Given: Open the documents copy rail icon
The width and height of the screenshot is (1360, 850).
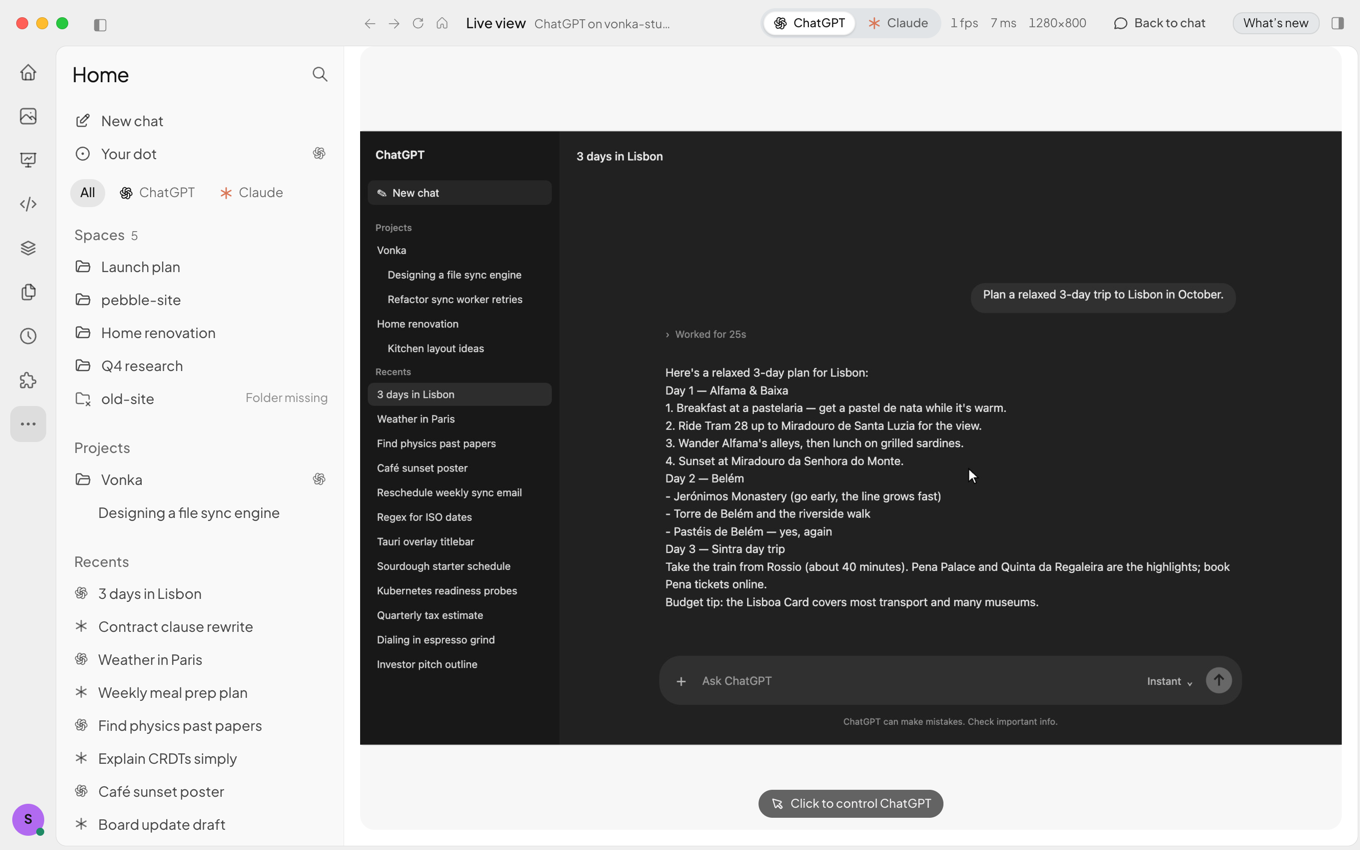Looking at the screenshot, I should tap(28, 292).
